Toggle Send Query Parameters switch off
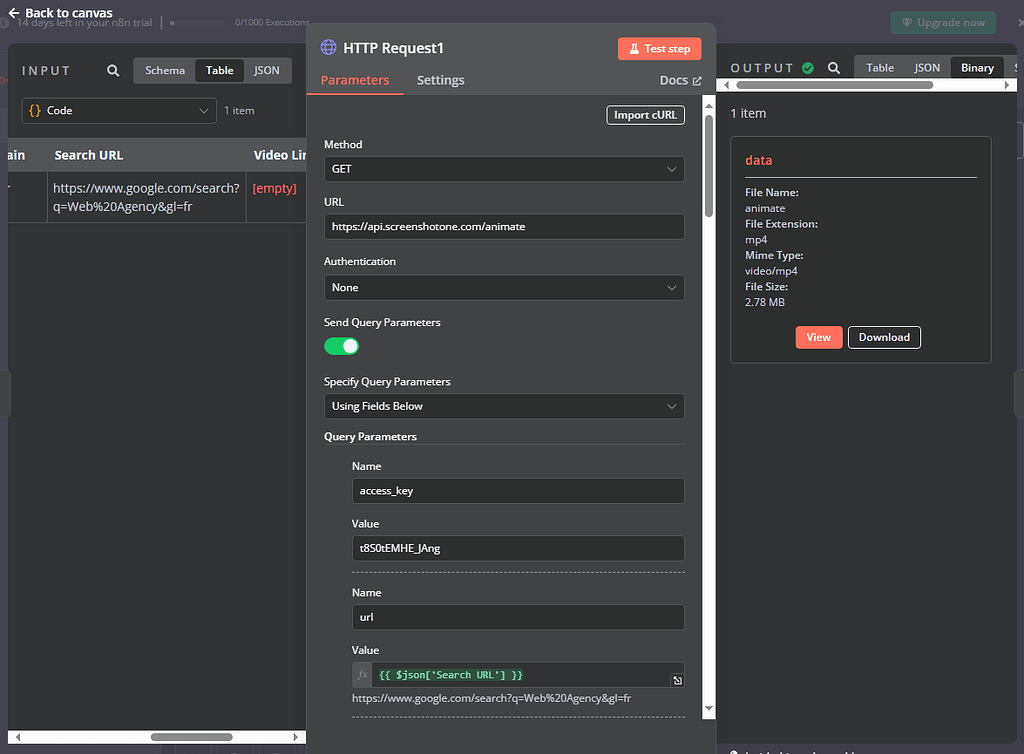Image resolution: width=1024 pixels, height=754 pixels. tap(341, 346)
